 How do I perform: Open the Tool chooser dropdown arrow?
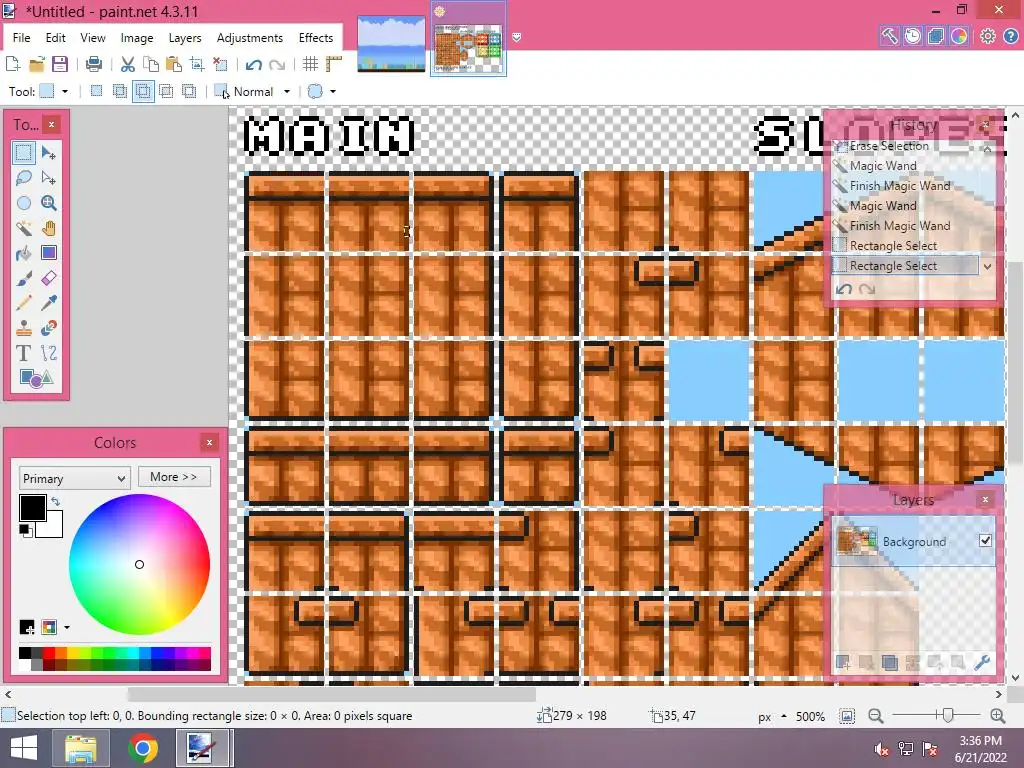65,91
